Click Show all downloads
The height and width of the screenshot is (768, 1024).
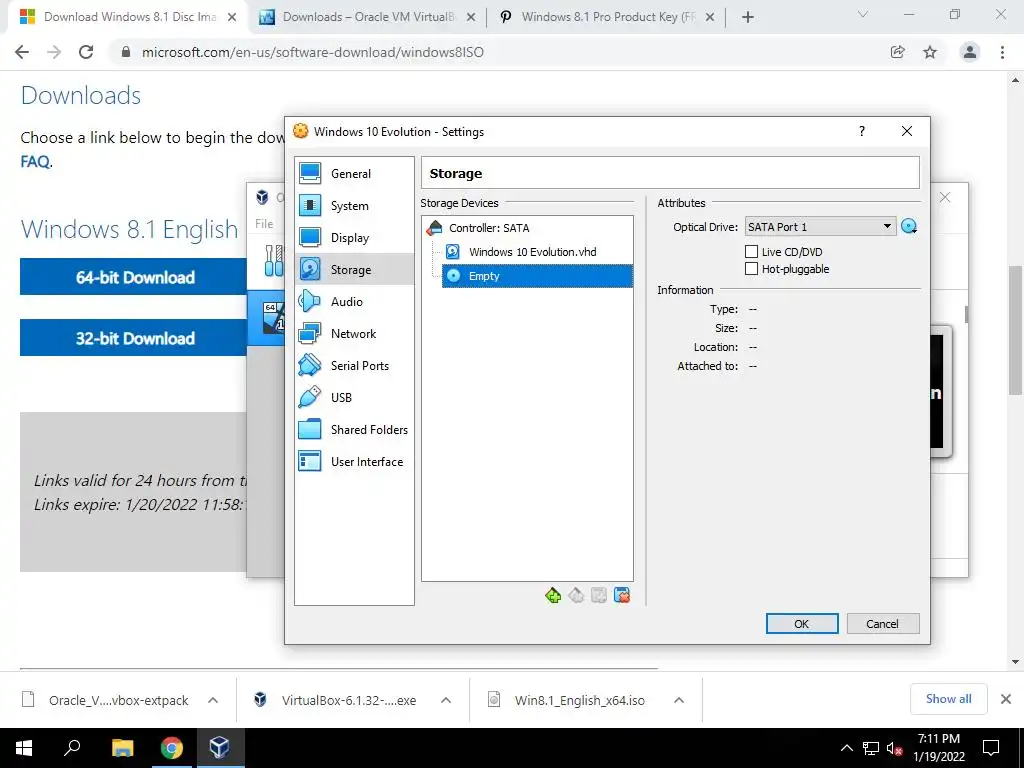[948, 699]
